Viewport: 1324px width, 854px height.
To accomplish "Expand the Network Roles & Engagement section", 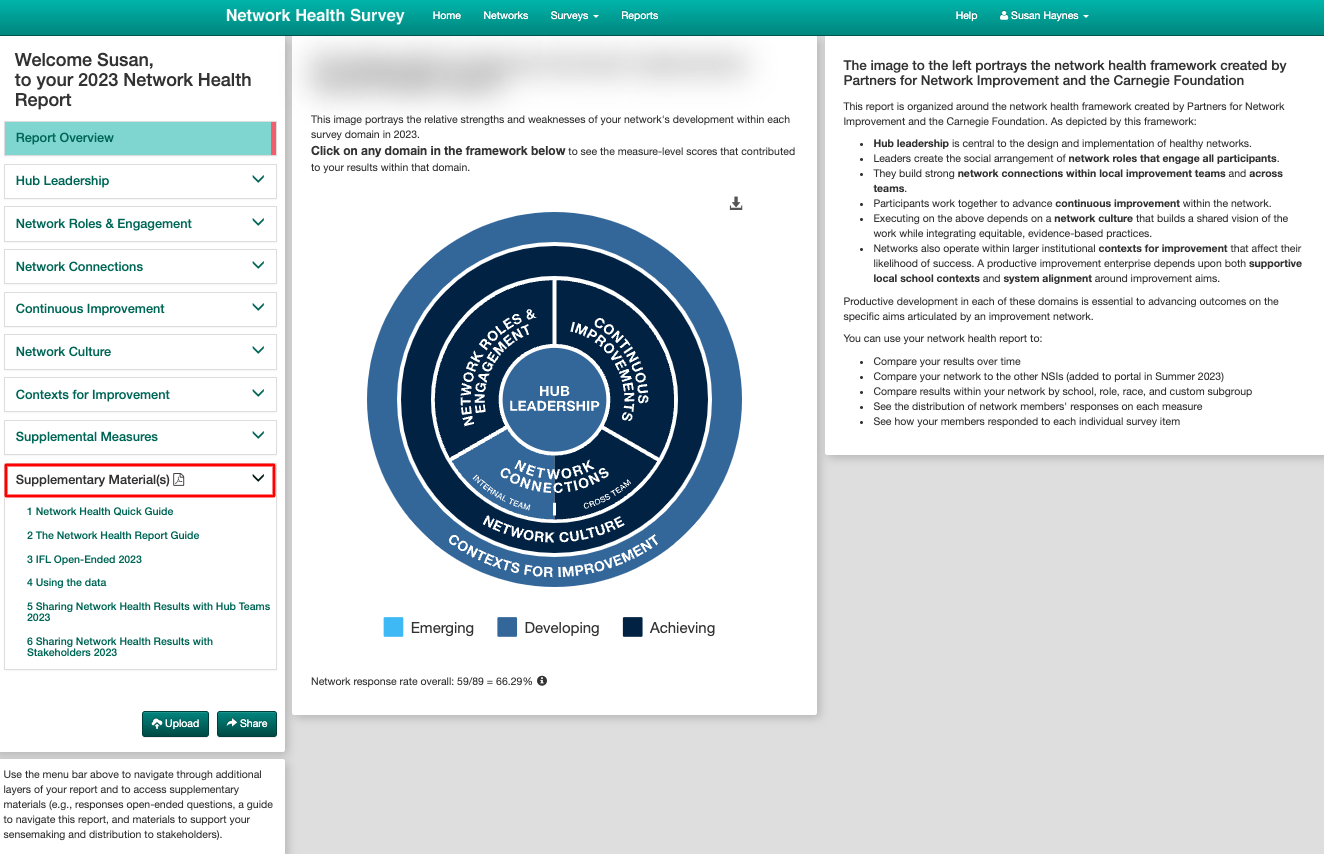I will pos(140,224).
